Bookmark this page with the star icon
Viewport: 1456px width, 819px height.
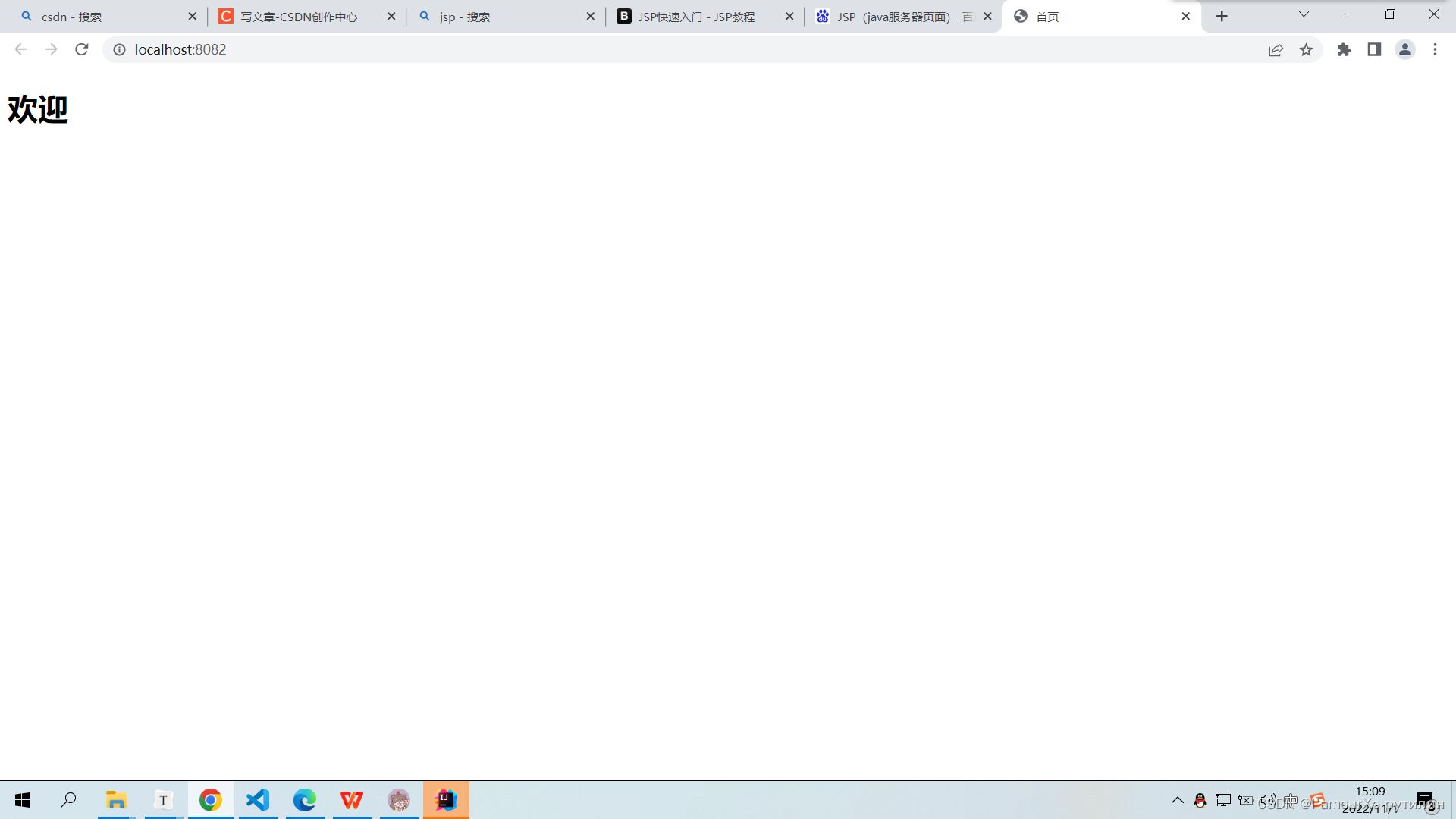pyautogui.click(x=1306, y=49)
